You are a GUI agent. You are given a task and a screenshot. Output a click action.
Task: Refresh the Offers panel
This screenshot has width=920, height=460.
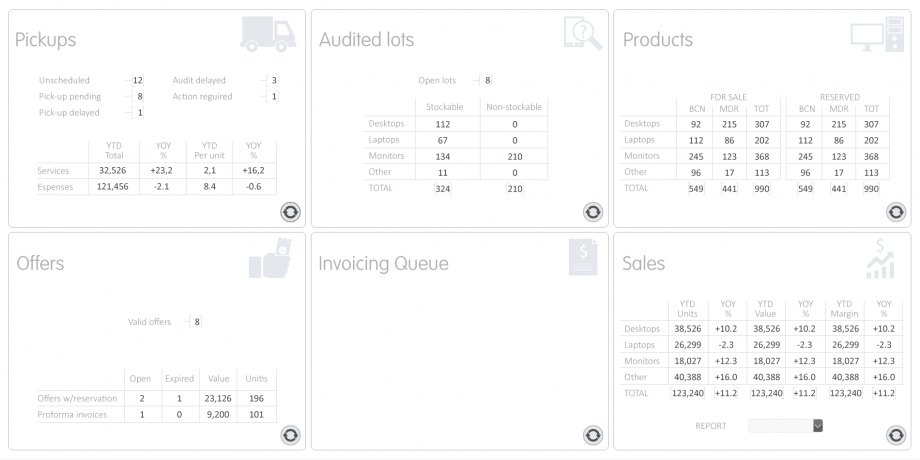click(290, 435)
